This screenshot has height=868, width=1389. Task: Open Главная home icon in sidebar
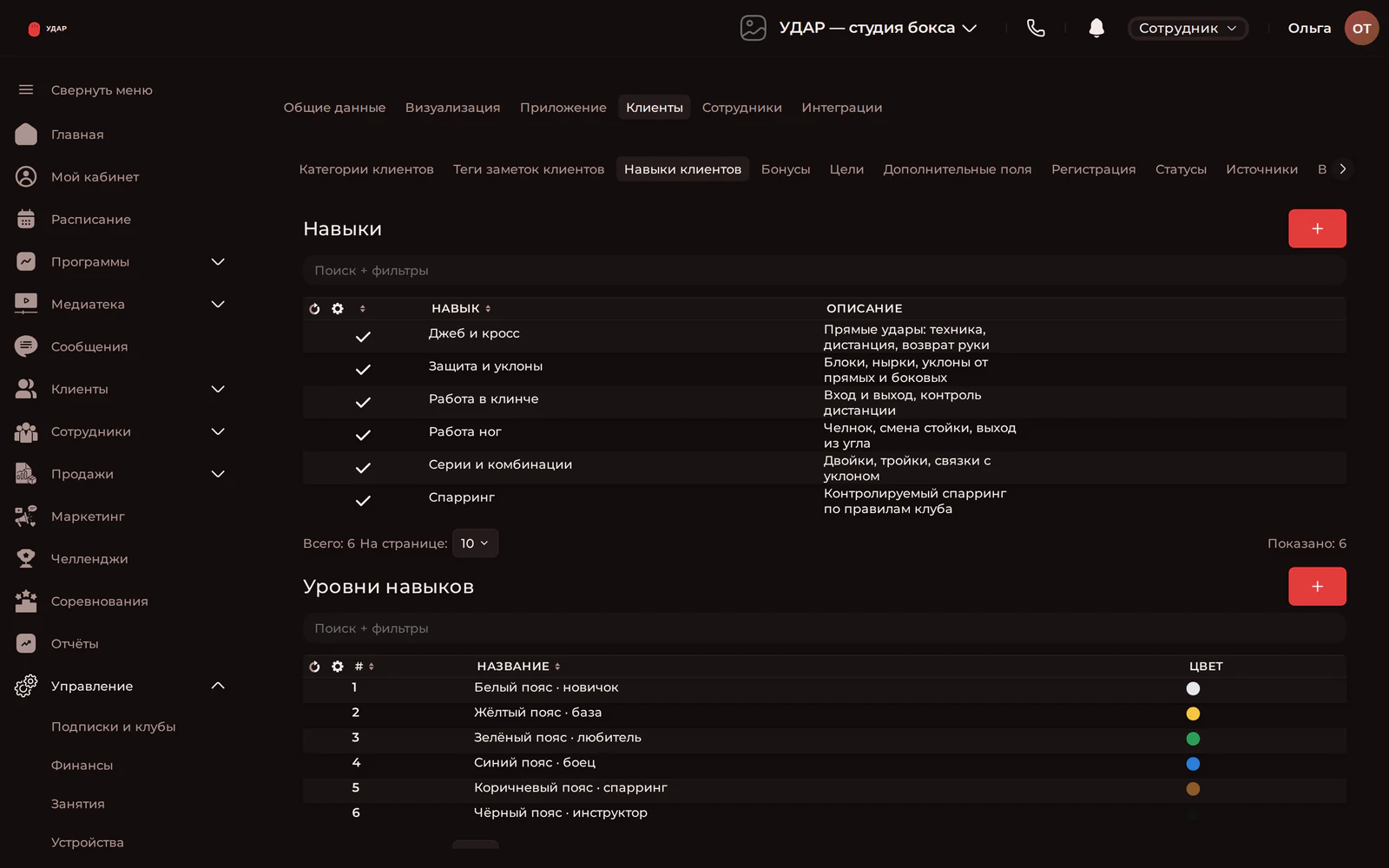click(26, 134)
